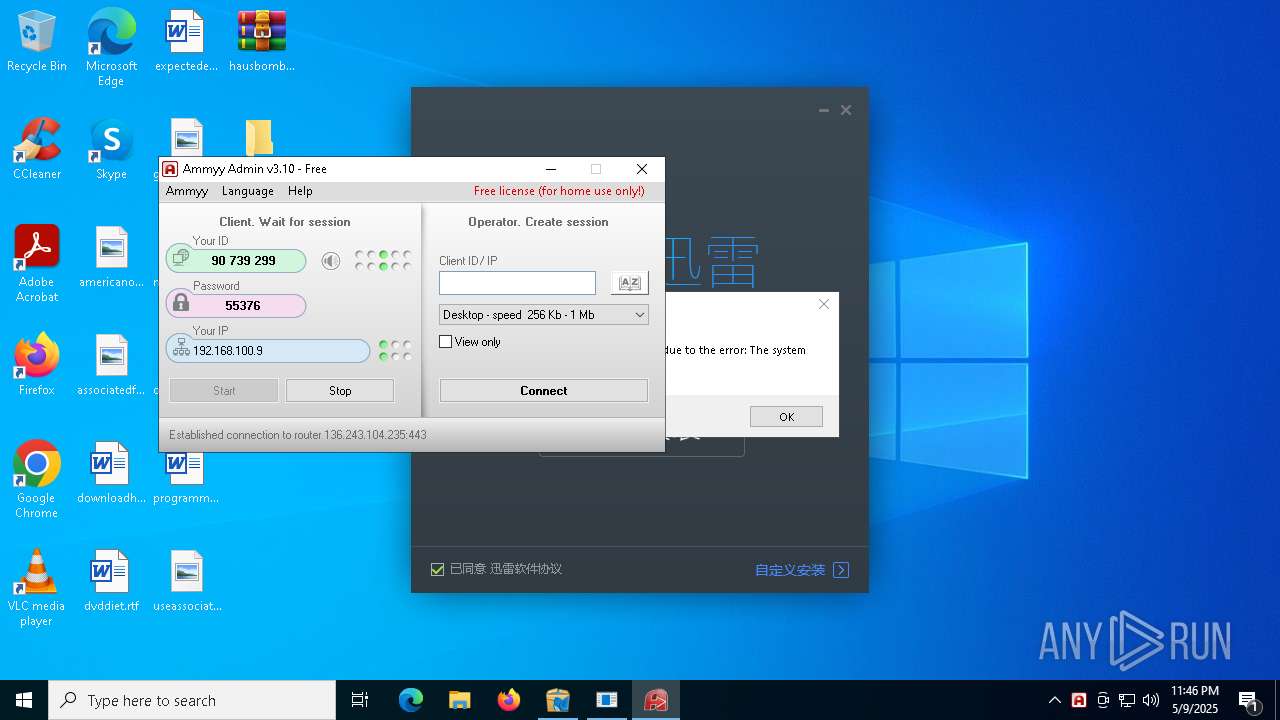Open Adobe Acrobat desktop shortcut
The height and width of the screenshot is (720, 1280).
coord(37,264)
